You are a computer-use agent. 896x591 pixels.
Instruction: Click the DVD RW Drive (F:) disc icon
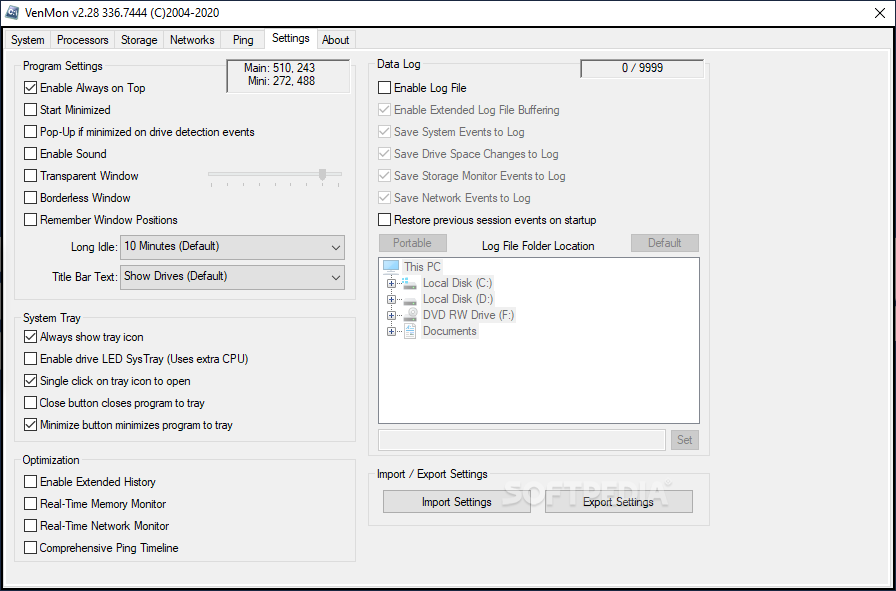(x=410, y=315)
